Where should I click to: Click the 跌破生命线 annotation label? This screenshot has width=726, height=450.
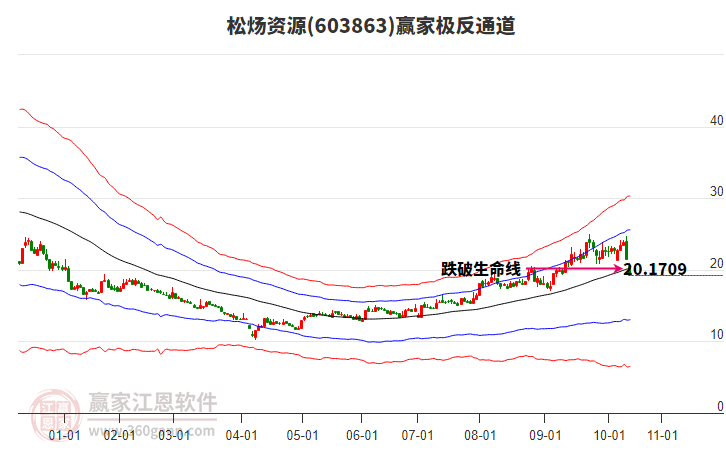click(481, 269)
